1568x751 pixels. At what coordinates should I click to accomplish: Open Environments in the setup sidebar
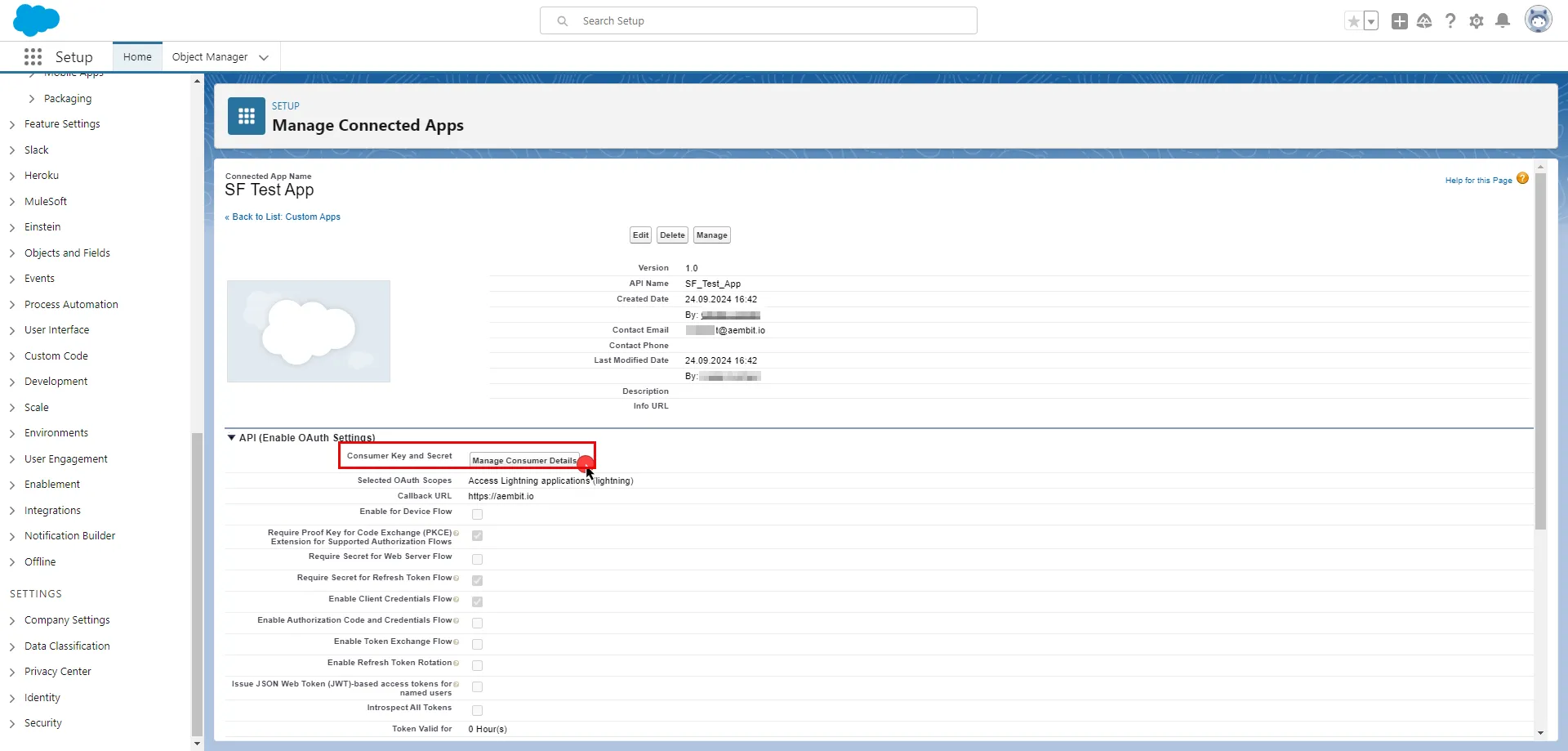56,433
